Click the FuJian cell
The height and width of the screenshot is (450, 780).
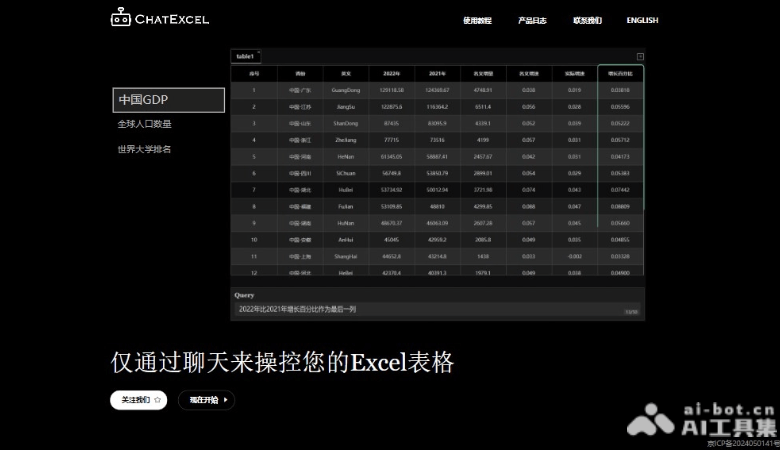pos(346,206)
